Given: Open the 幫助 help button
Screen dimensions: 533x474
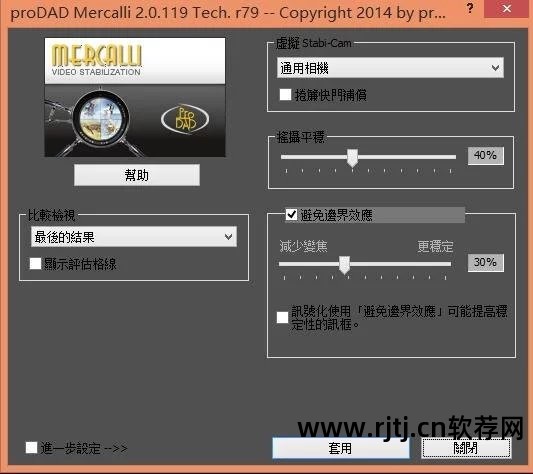Looking at the screenshot, I should 137,175.
